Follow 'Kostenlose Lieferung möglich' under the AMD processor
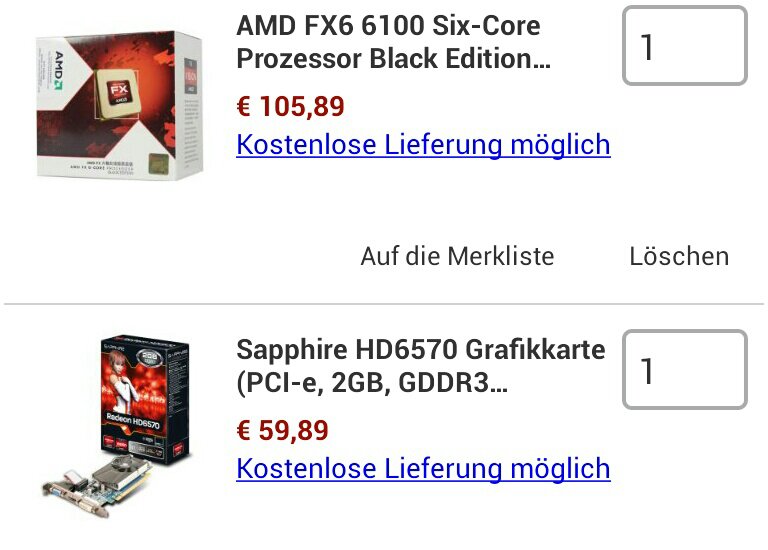768x550 pixels. tap(423, 145)
